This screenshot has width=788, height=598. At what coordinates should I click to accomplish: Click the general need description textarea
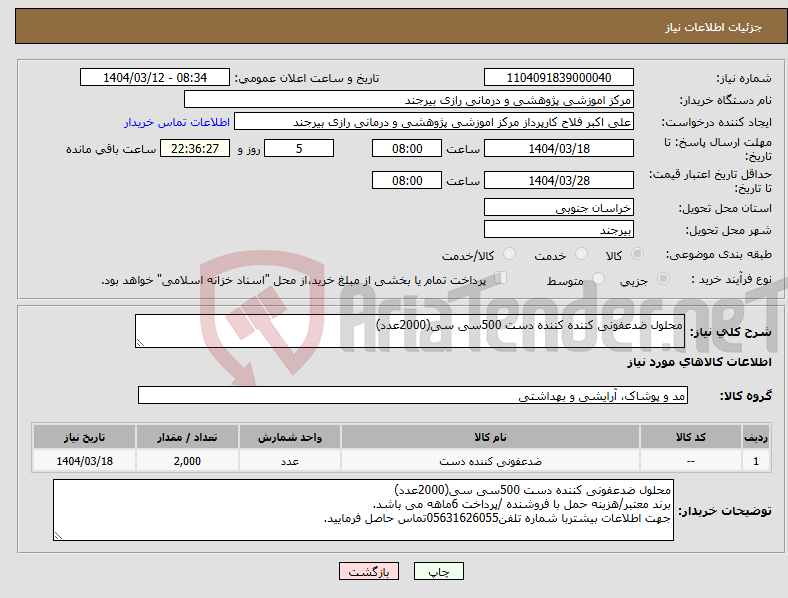[x=410, y=331]
